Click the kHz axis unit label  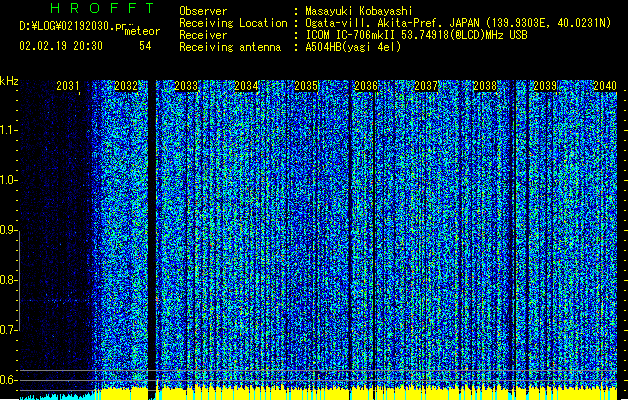point(9,81)
